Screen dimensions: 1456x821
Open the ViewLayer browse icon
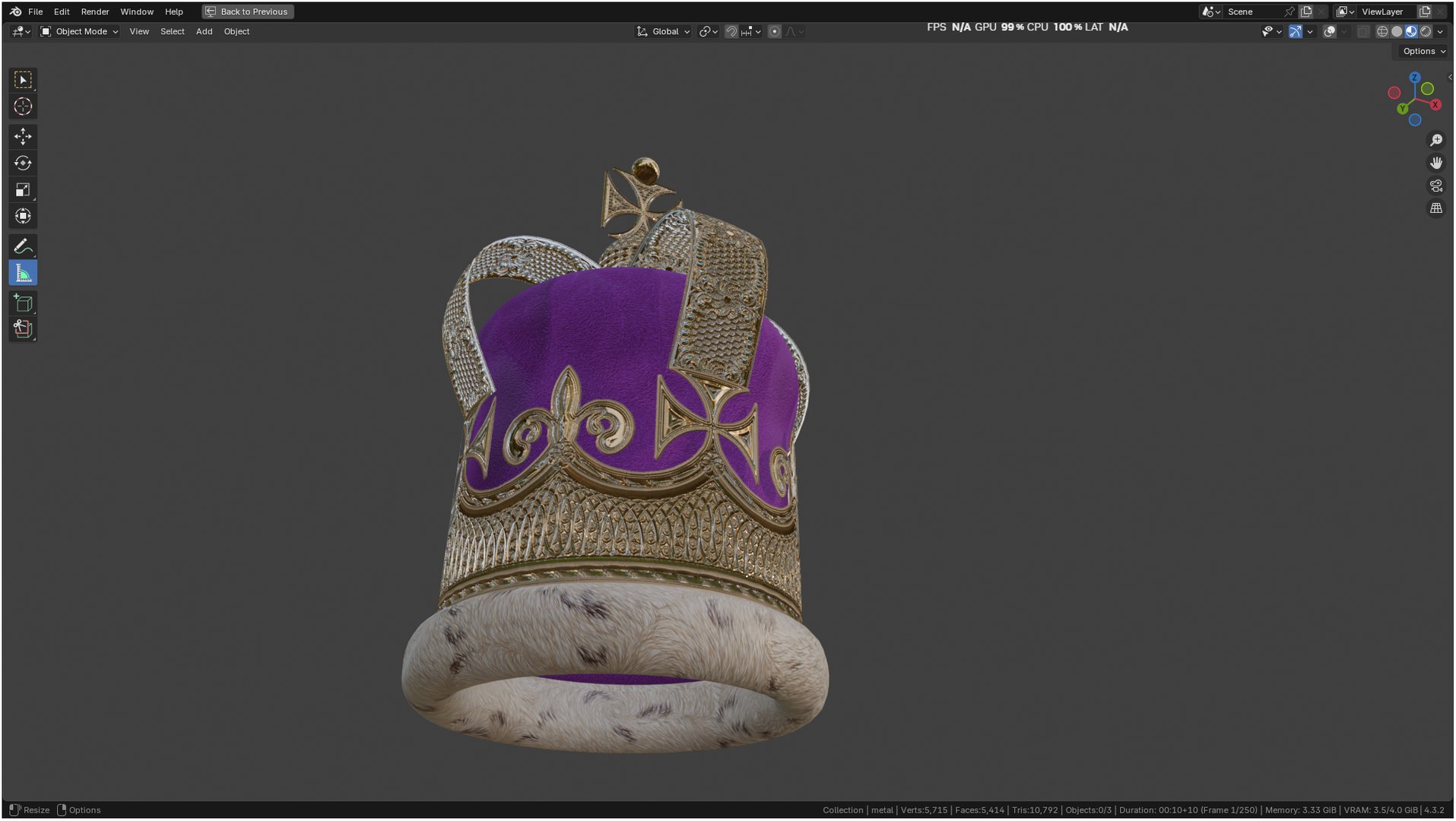1346,11
